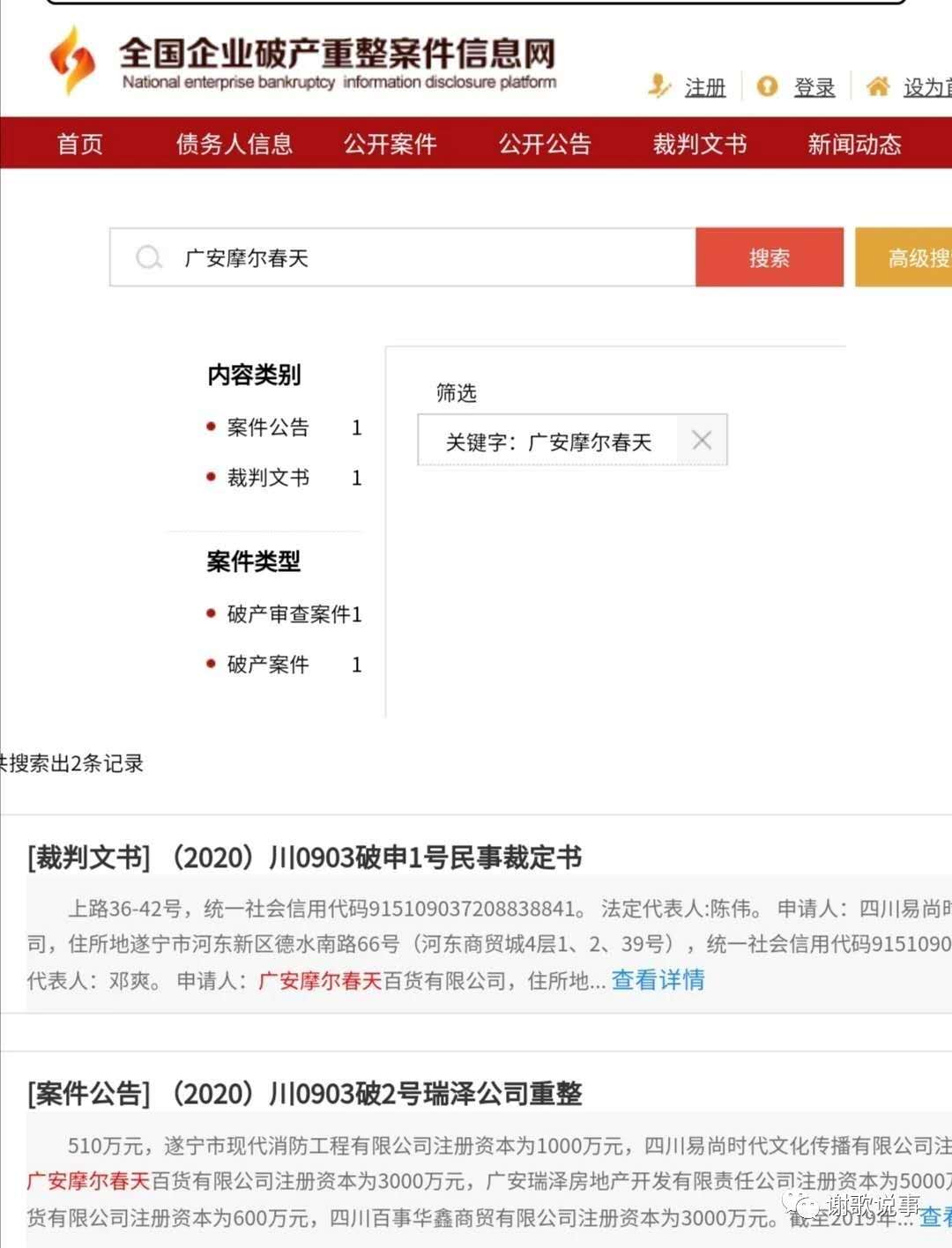This screenshot has height=1248, width=952.
Task: Open the 公开公告 menu item
Action: (545, 144)
